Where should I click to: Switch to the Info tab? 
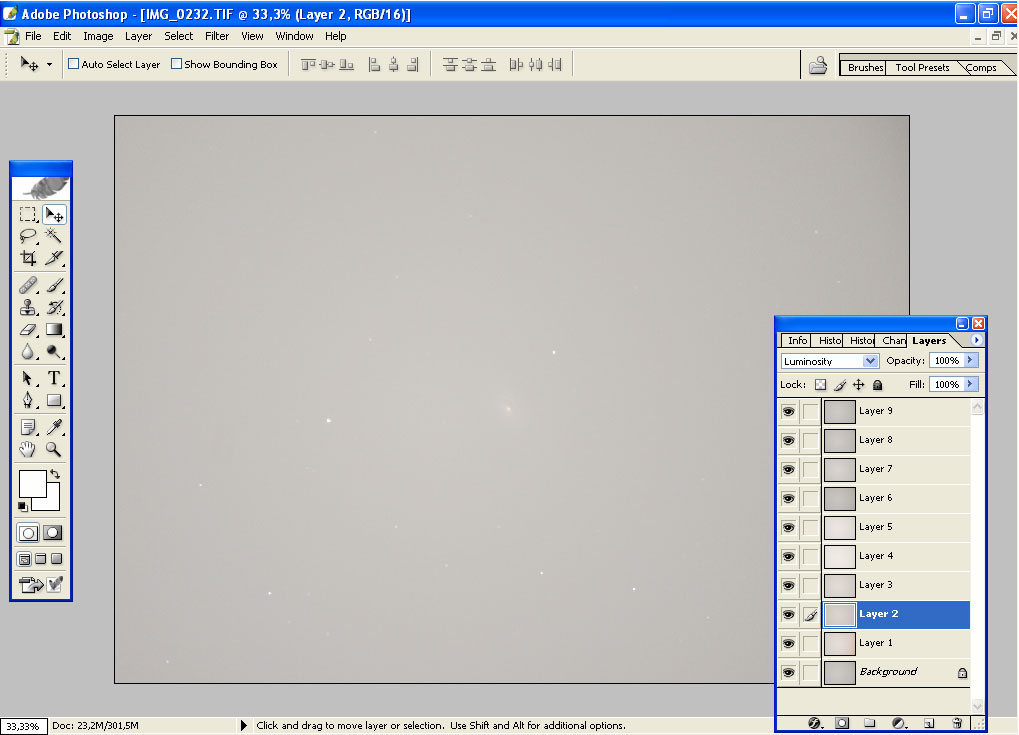pyautogui.click(x=797, y=341)
